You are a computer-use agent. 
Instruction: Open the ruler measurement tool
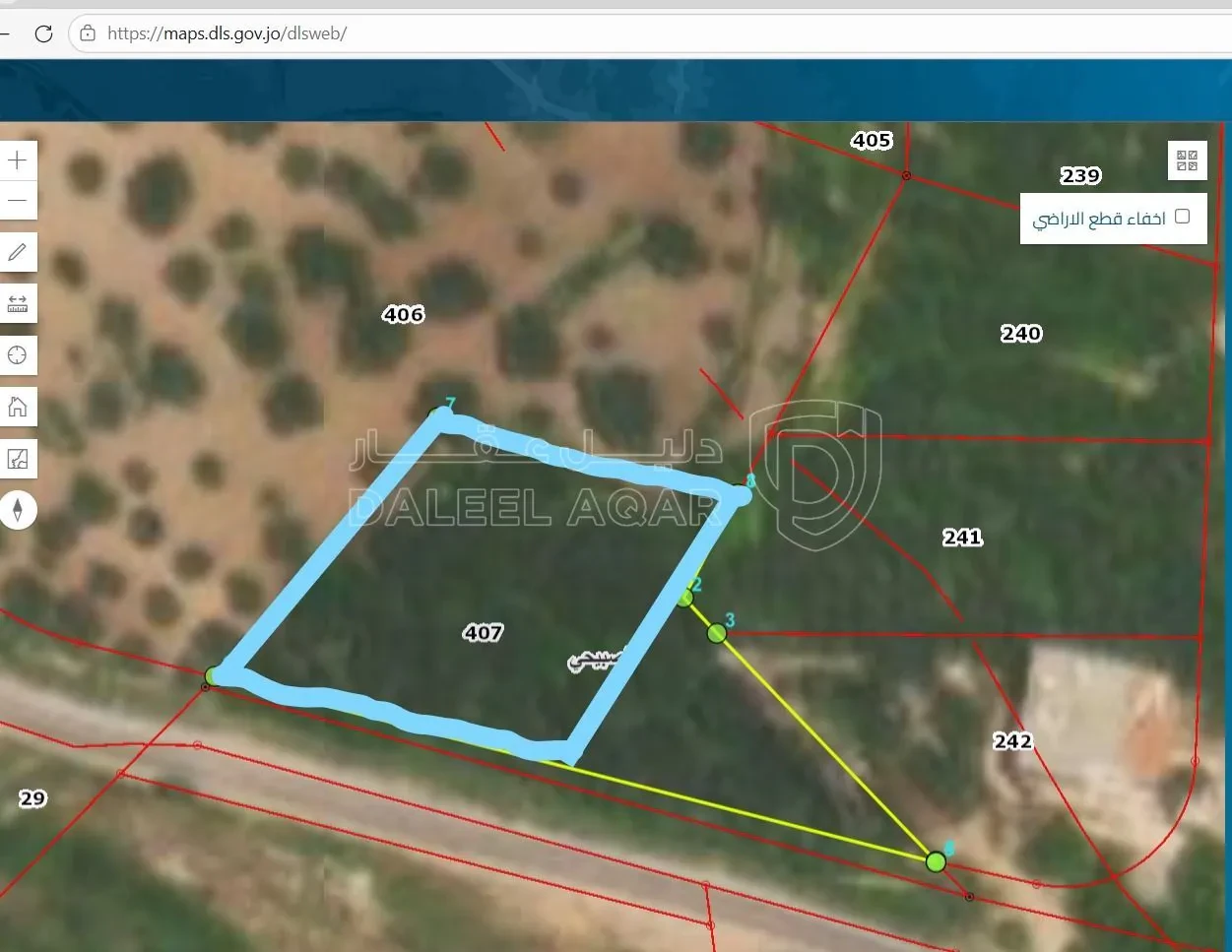pos(18,303)
